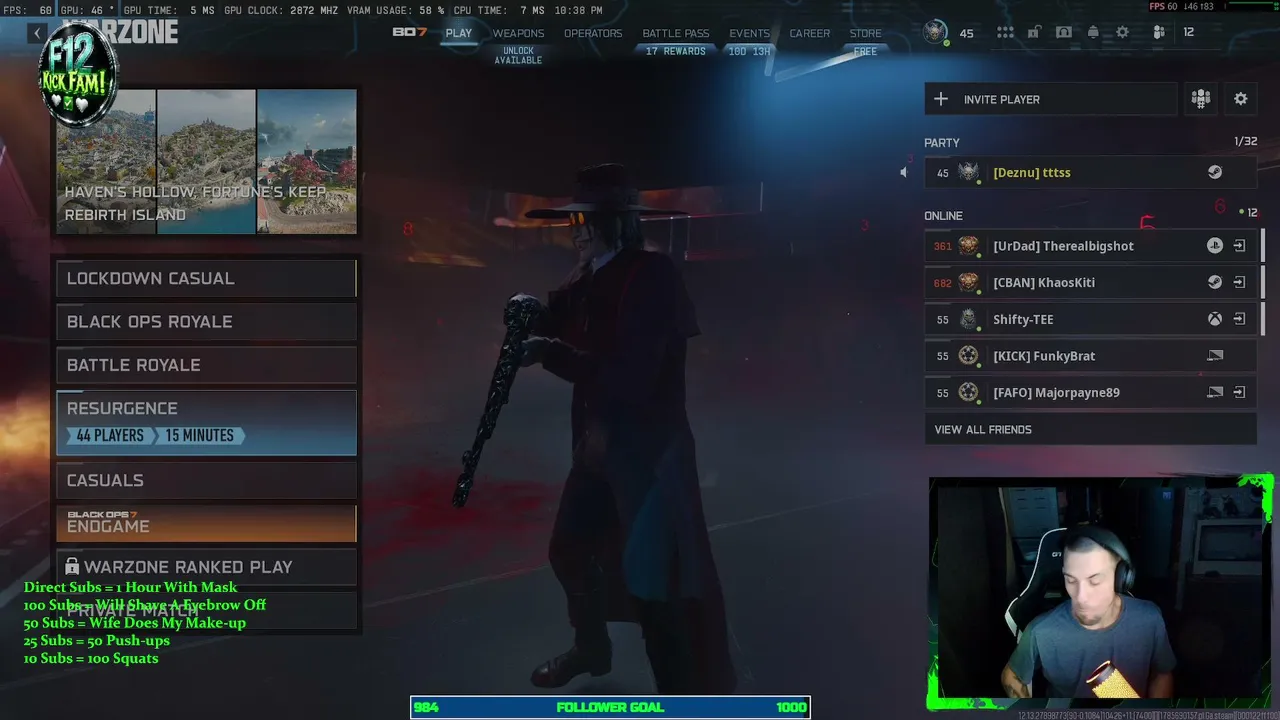This screenshot has width=1280, height=720.
Task: Click the 17 Rewards label under Battle Pass
Action: coord(676,51)
